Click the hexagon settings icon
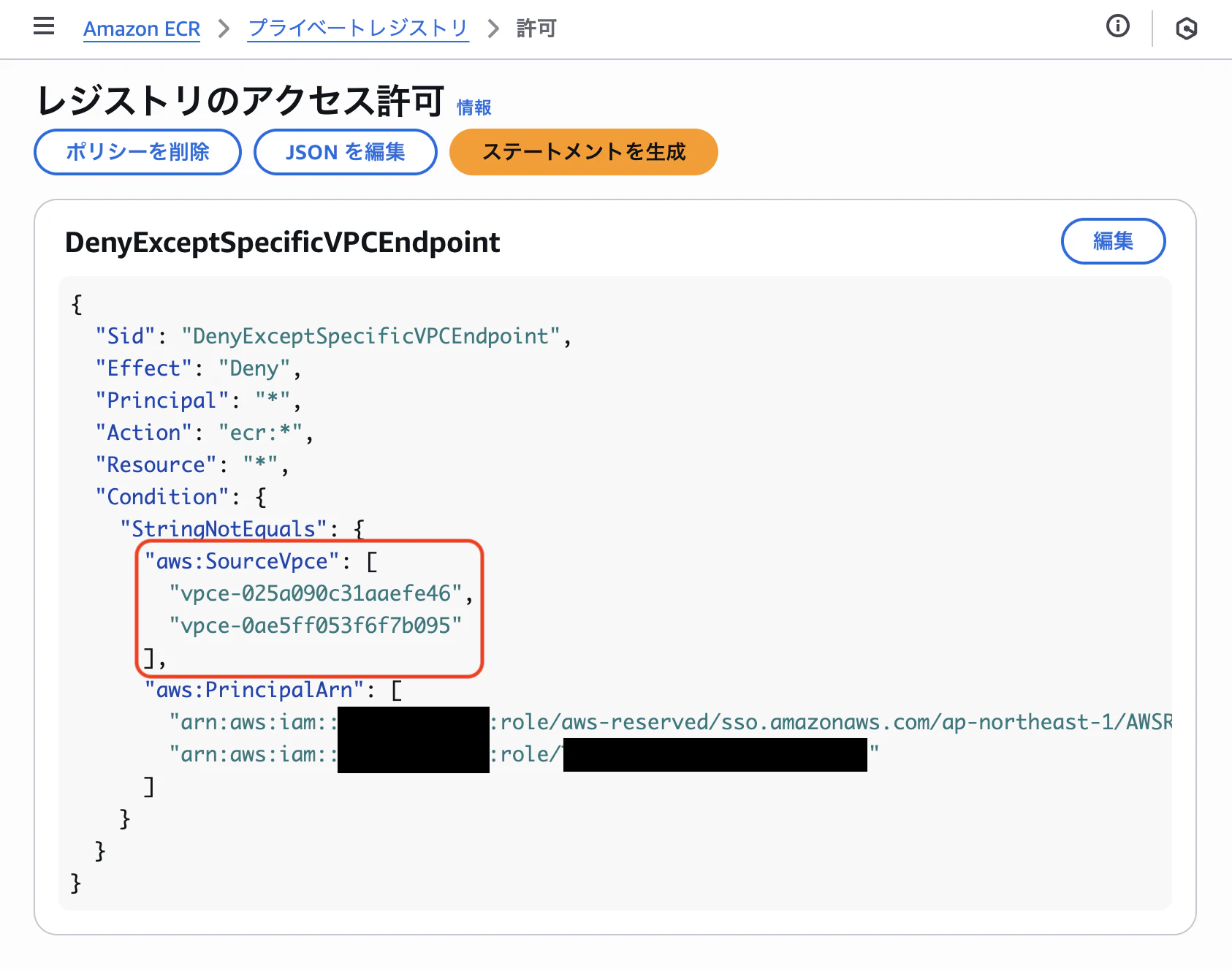 coord(1186,28)
